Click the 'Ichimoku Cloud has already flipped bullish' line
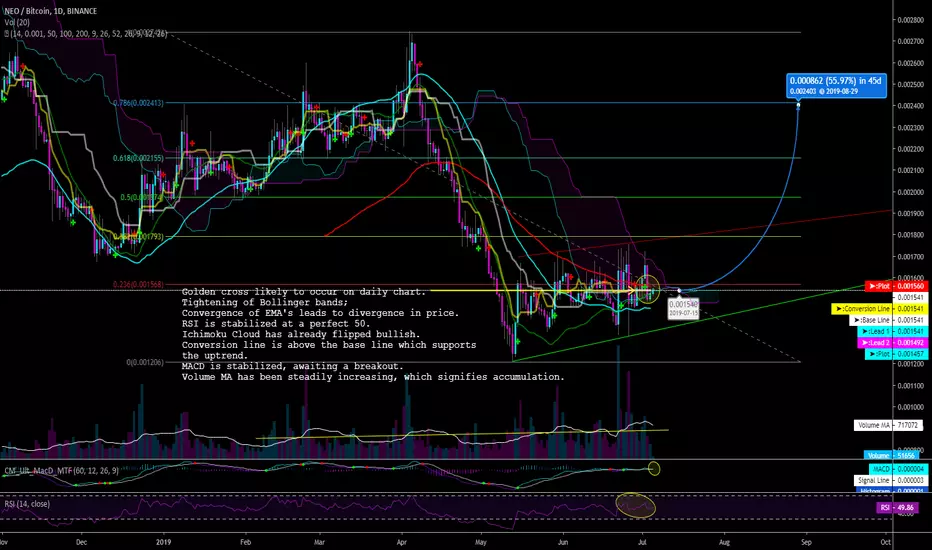 coord(301,334)
